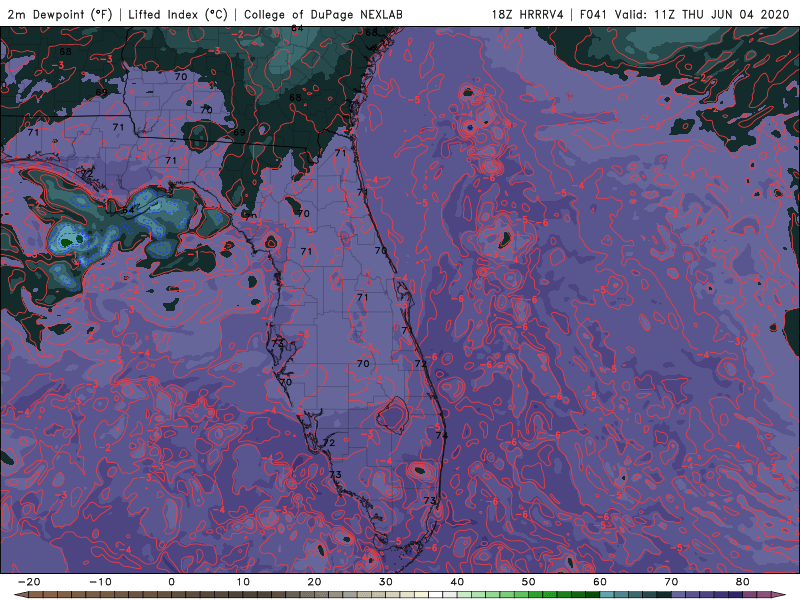
Task: Select "Valid: 11Z THU JUN 04 2020" text
Action: [702, 15]
